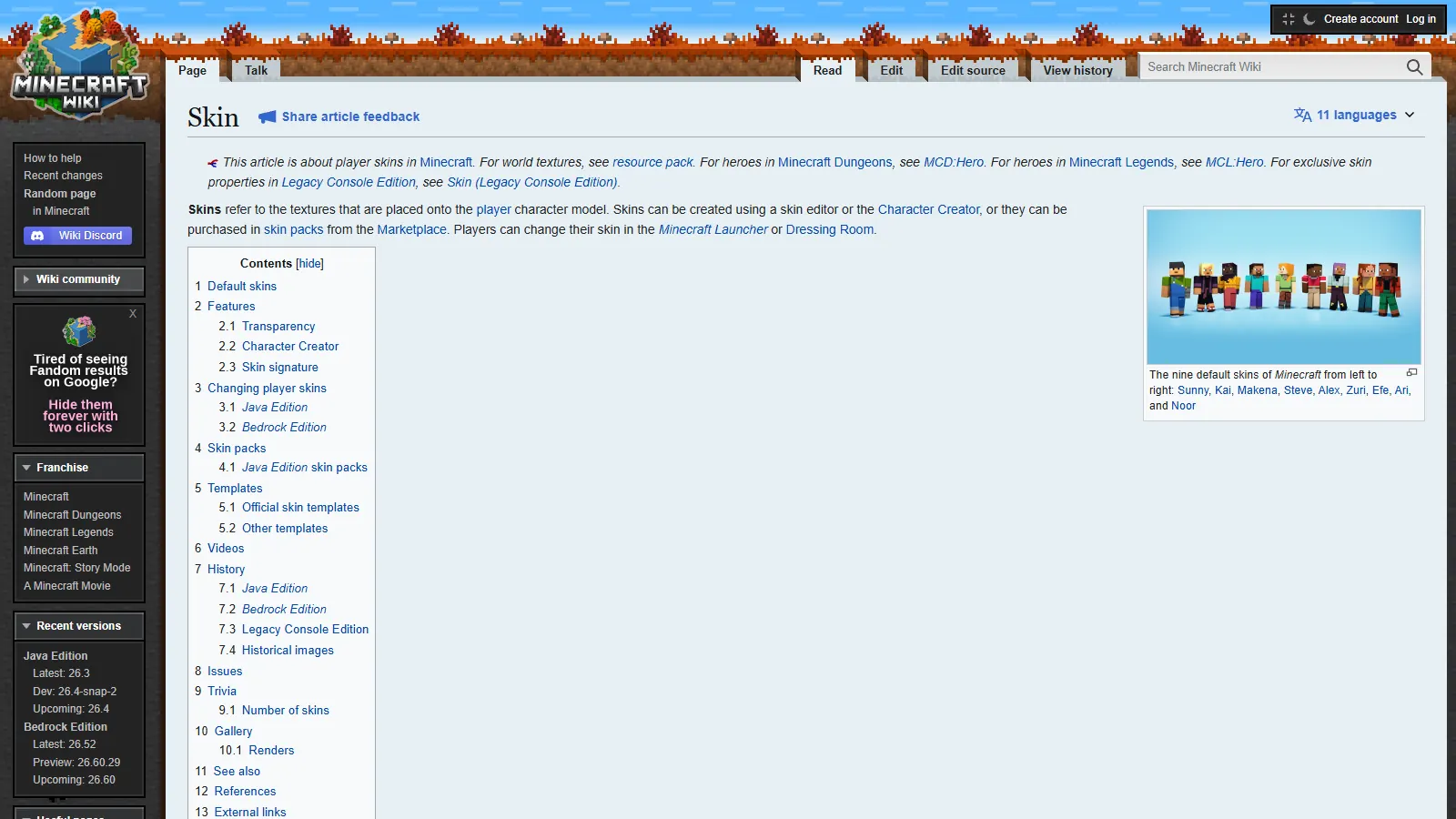Image resolution: width=1456 pixels, height=819 pixels.
Task: Open the View history tab
Action: point(1077,70)
